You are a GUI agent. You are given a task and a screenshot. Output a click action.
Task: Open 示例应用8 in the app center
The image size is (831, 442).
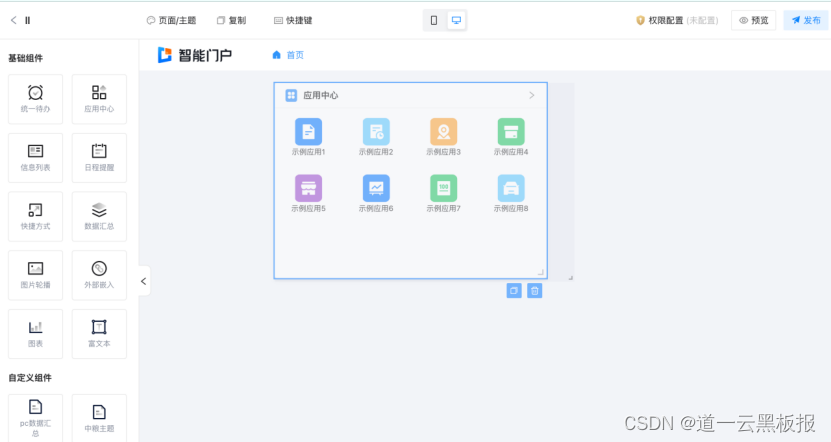pos(511,193)
